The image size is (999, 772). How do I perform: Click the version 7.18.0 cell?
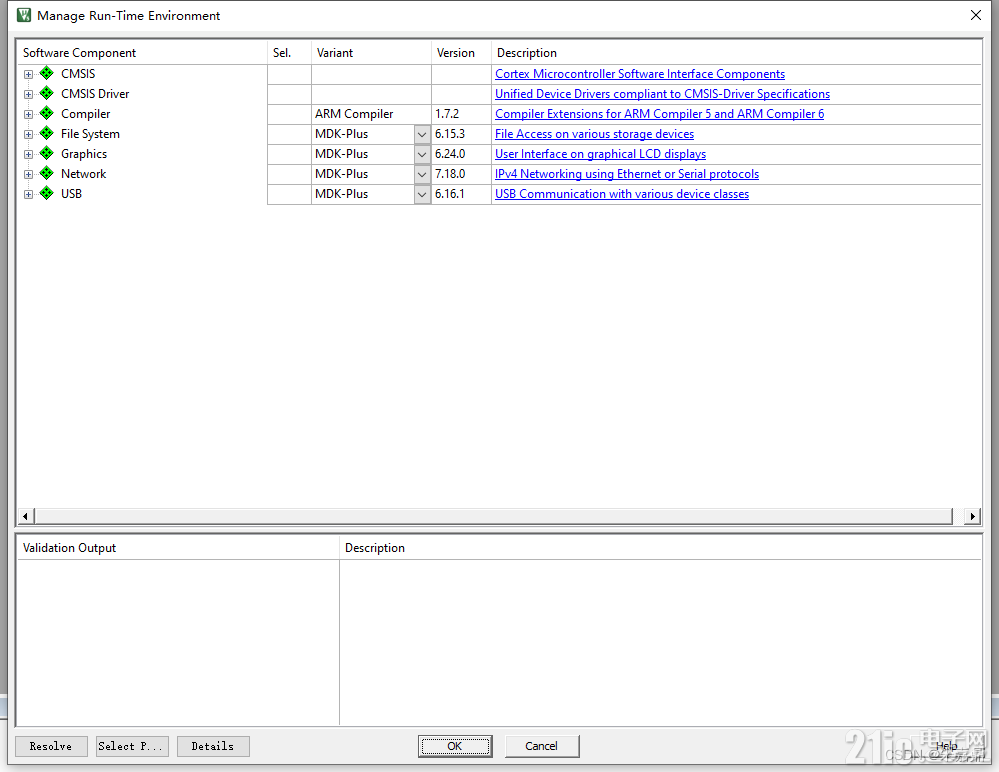click(x=461, y=174)
